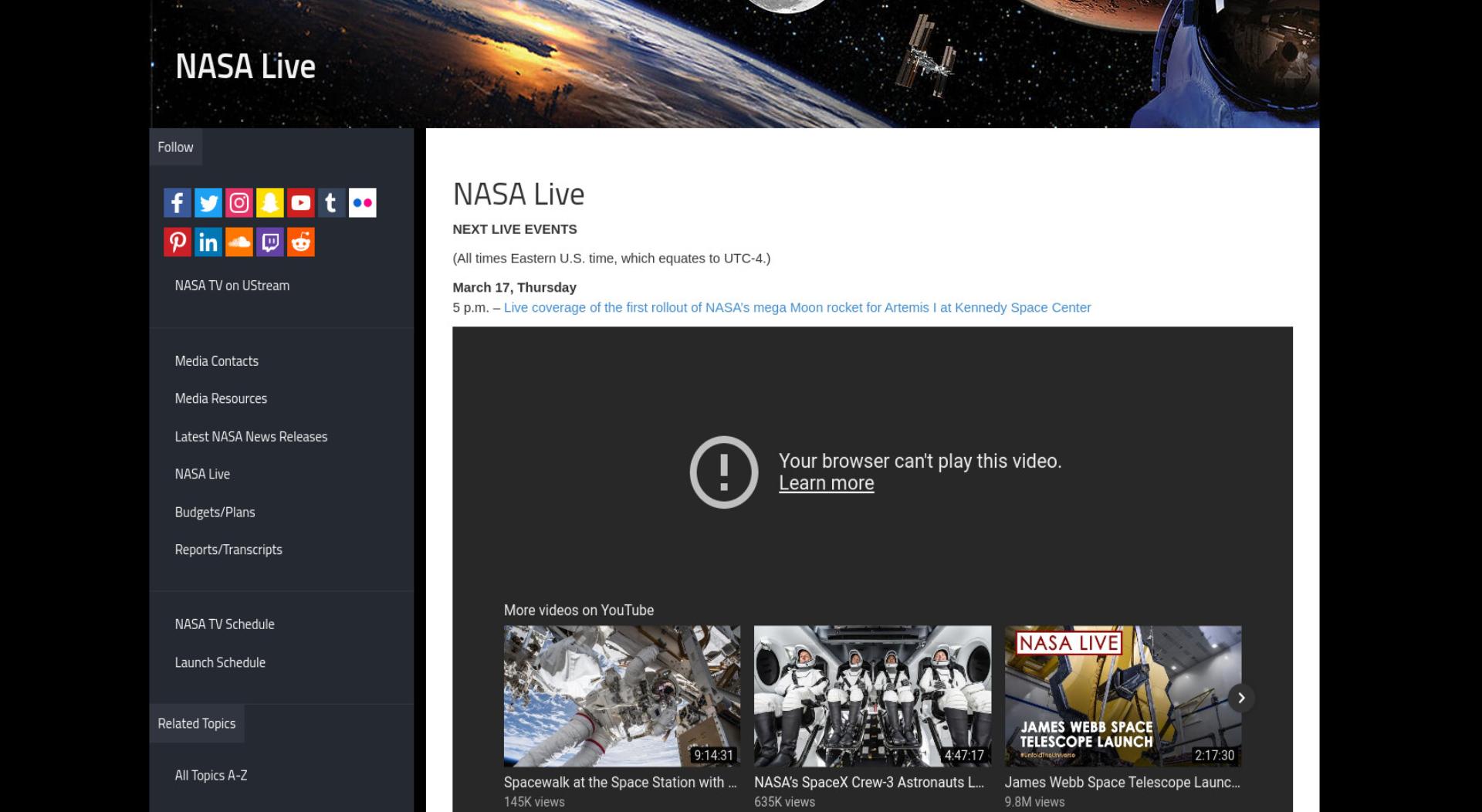Go to NASA TV on UStream
Screen dimensions: 1482x812
point(232,286)
